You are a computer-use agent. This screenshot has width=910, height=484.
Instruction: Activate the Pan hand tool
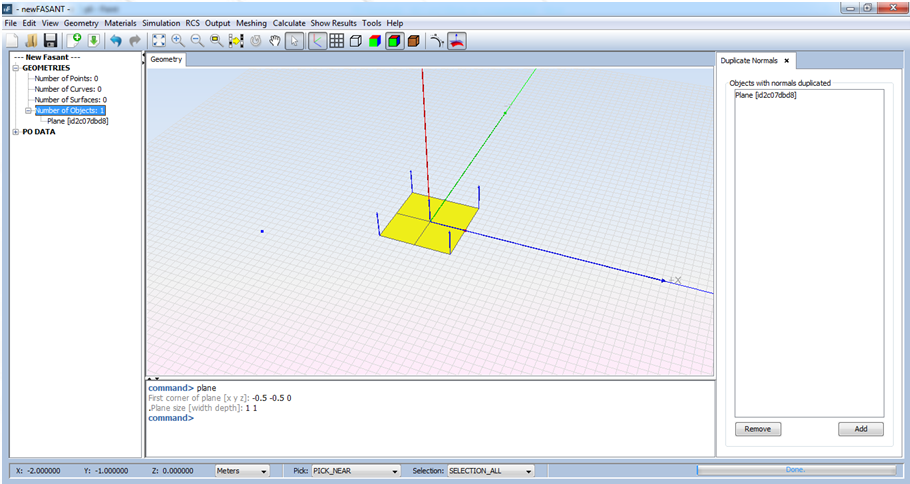274,41
